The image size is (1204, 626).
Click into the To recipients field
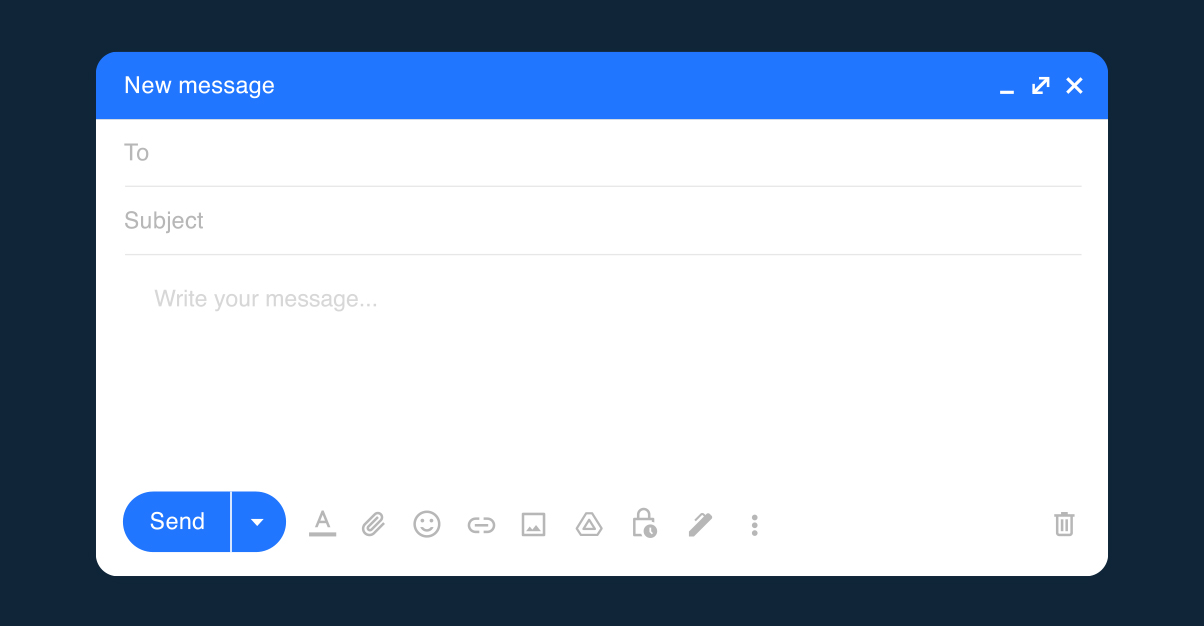(x=603, y=153)
